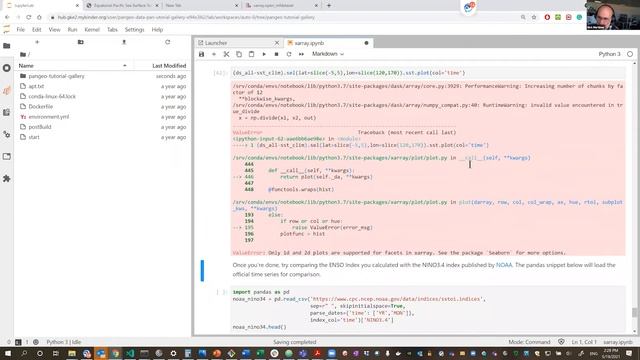640x360 pixels.
Task: Select the conda-linux-64.lock file
Action: 52,96
